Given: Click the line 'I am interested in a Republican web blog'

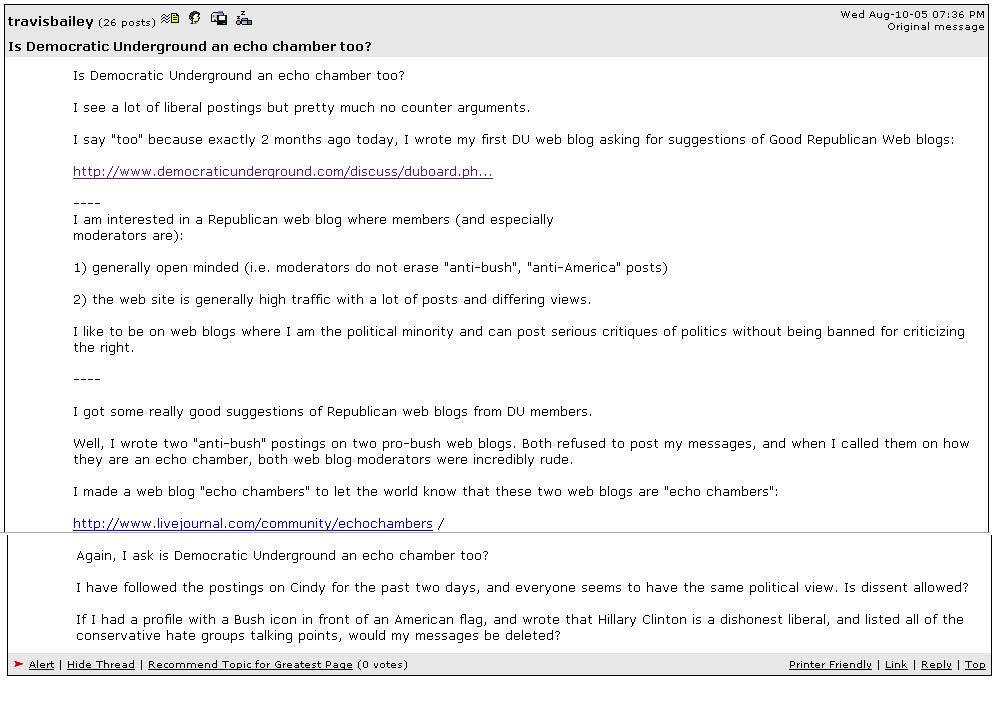Looking at the screenshot, I should [x=313, y=228].
